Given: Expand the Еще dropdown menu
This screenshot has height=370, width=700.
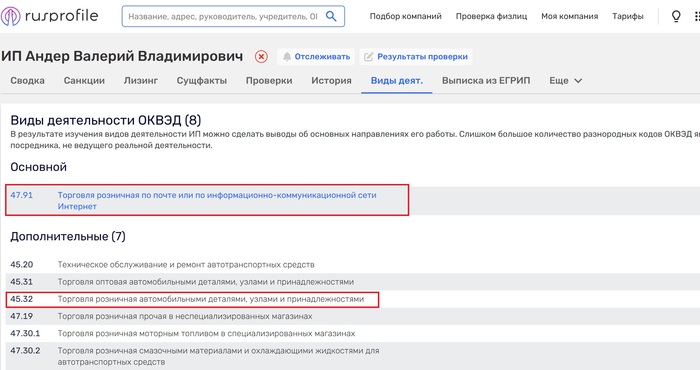Looking at the screenshot, I should tap(565, 81).
